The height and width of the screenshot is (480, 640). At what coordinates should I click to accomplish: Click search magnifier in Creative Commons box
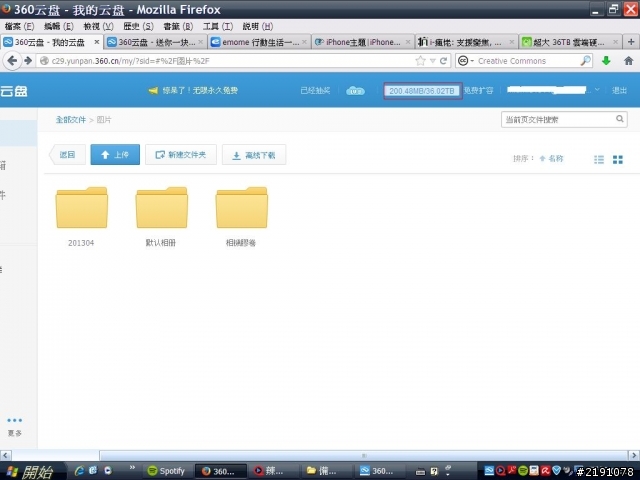pos(585,61)
